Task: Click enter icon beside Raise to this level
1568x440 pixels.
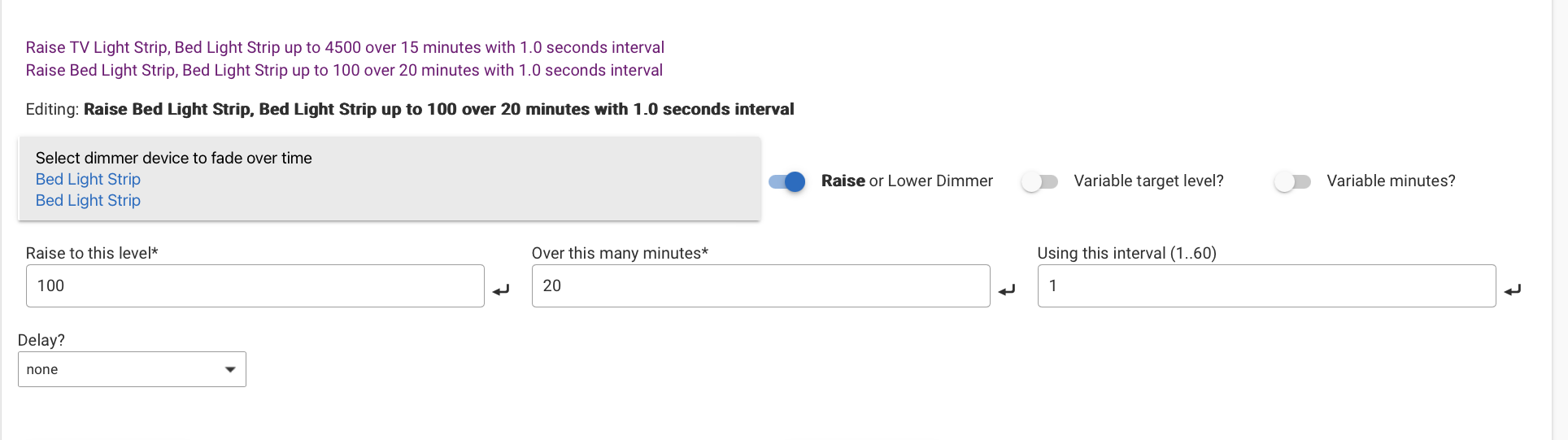Action: [501, 290]
